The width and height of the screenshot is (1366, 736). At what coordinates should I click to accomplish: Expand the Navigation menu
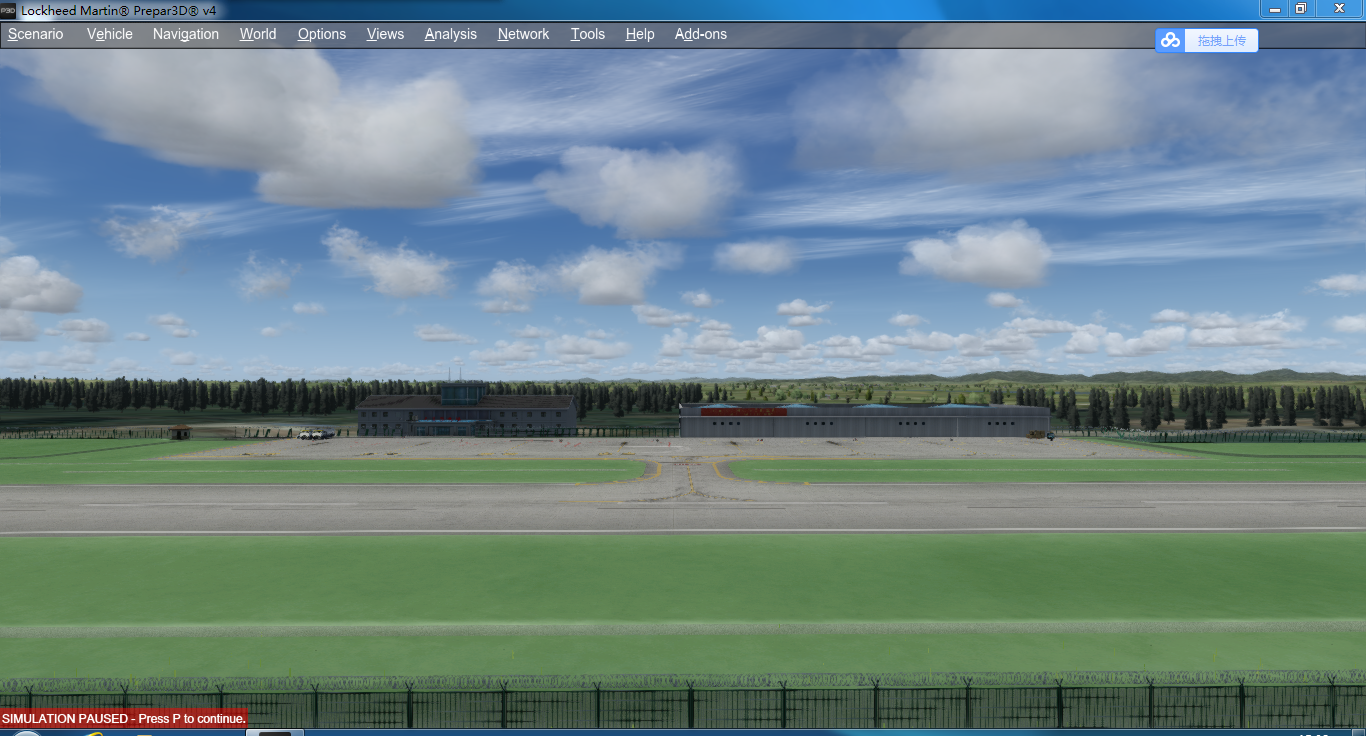coord(186,34)
